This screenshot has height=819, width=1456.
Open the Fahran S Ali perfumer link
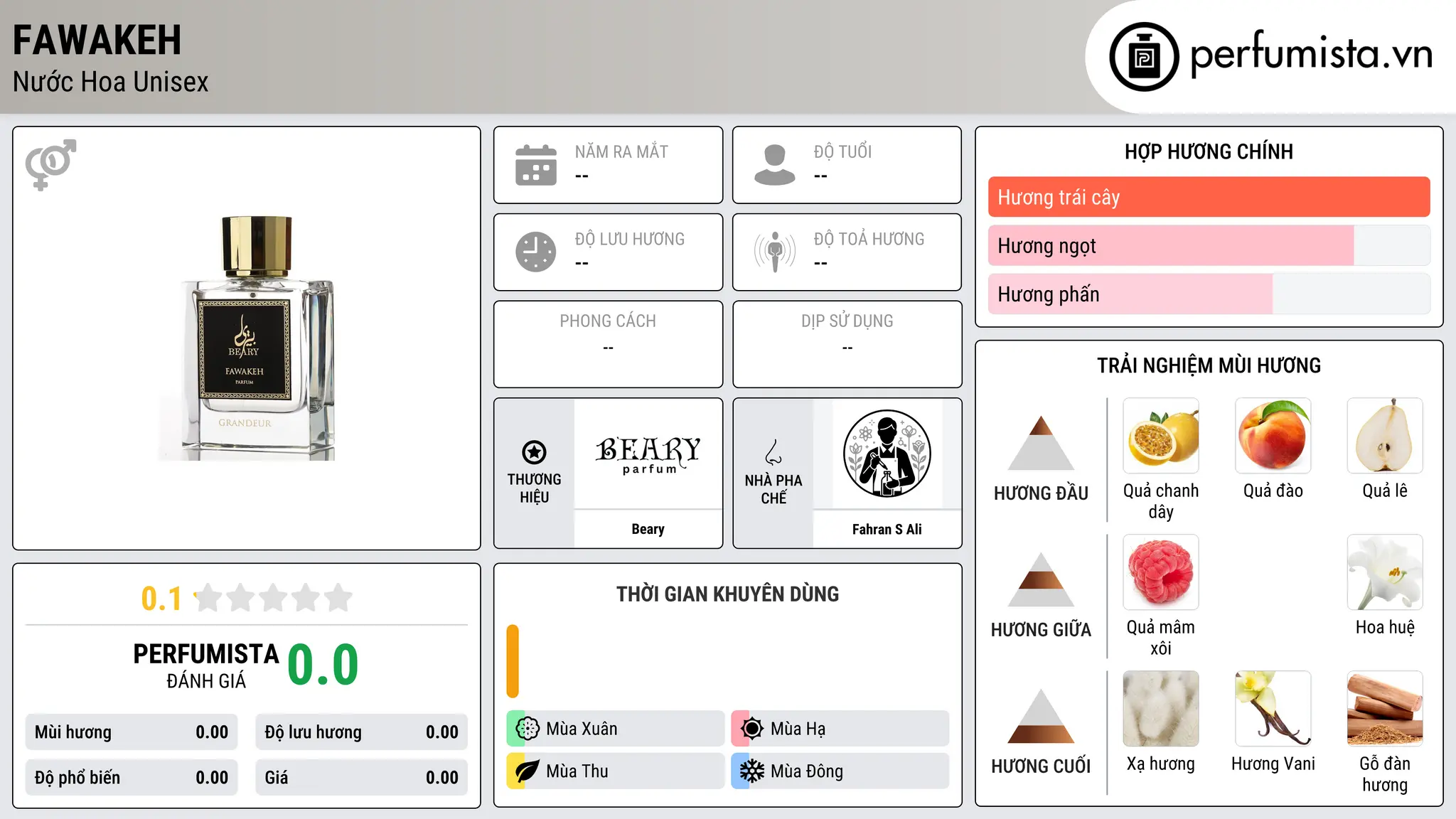pos(887,529)
